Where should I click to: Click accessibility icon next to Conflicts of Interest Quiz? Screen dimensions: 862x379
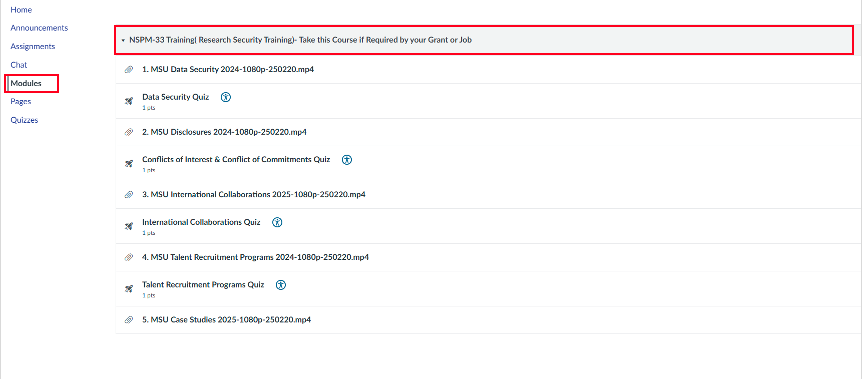[347, 160]
